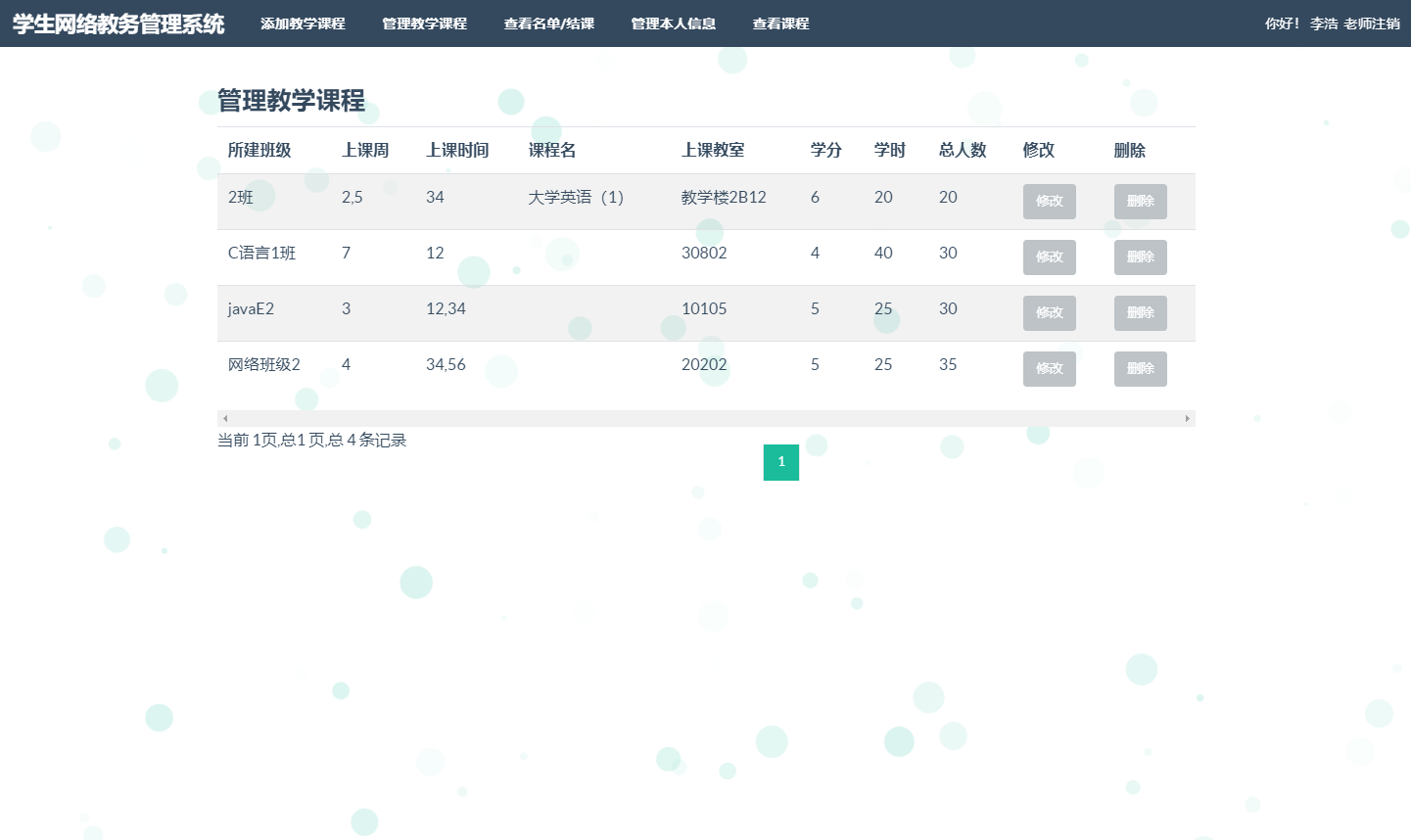Open the 添加教学课程 menu item
This screenshot has height=840, width=1411.
pos(304,23)
